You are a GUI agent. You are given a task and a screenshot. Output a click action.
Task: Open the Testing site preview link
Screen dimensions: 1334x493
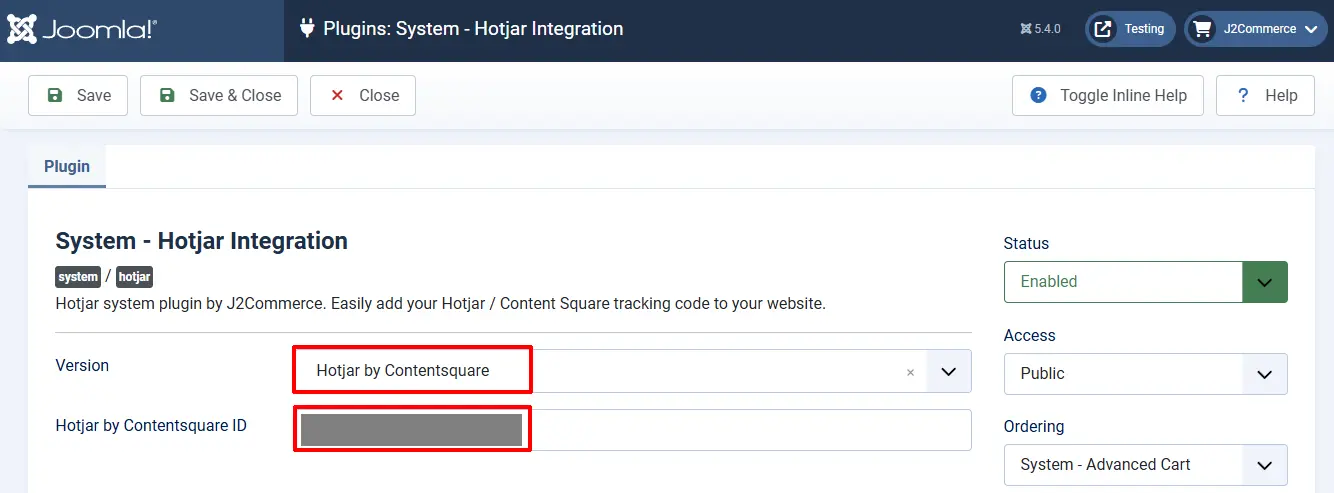(1131, 29)
